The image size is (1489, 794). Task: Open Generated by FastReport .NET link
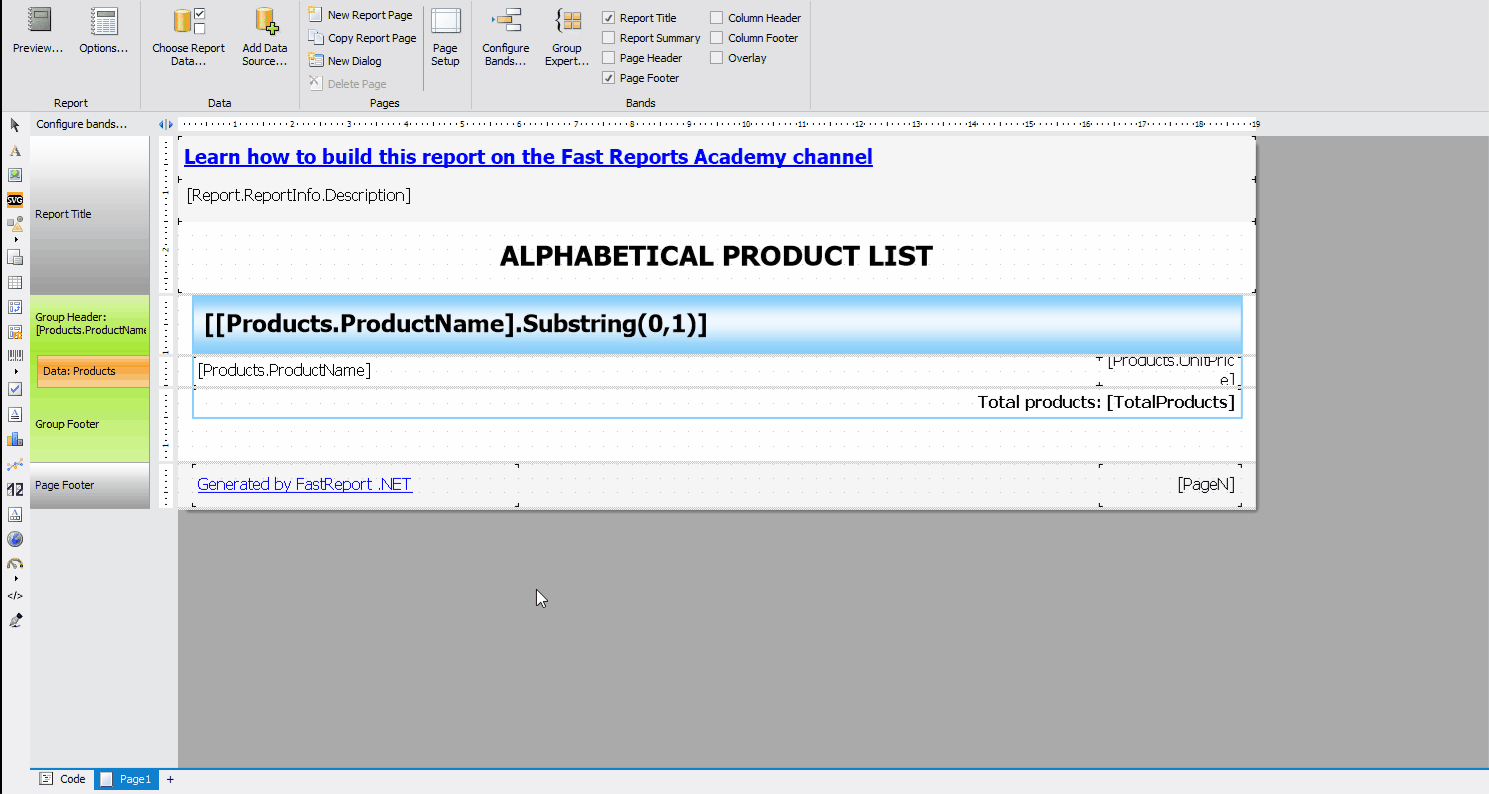click(305, 484)
